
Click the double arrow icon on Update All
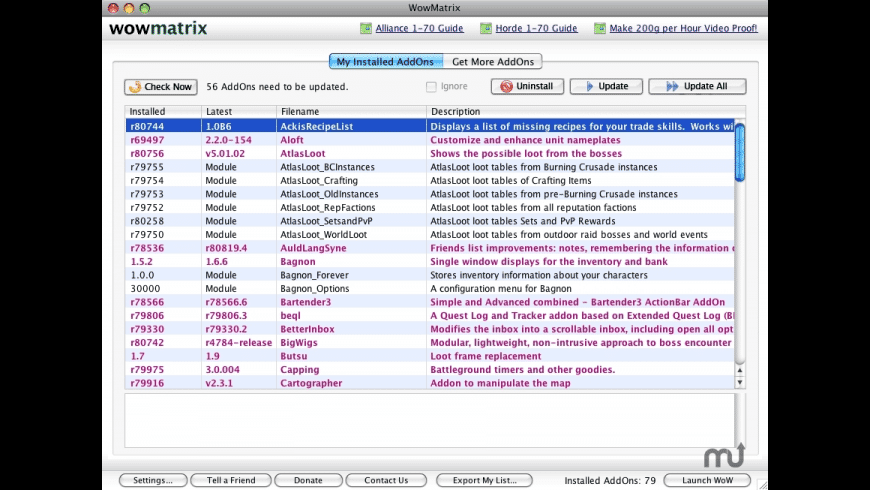pyautogui.click(x=672, y=87)
